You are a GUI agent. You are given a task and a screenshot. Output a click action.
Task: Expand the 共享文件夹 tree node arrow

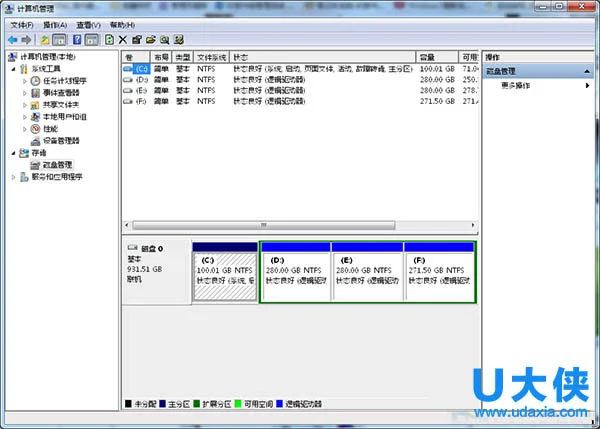click(25, 105)
